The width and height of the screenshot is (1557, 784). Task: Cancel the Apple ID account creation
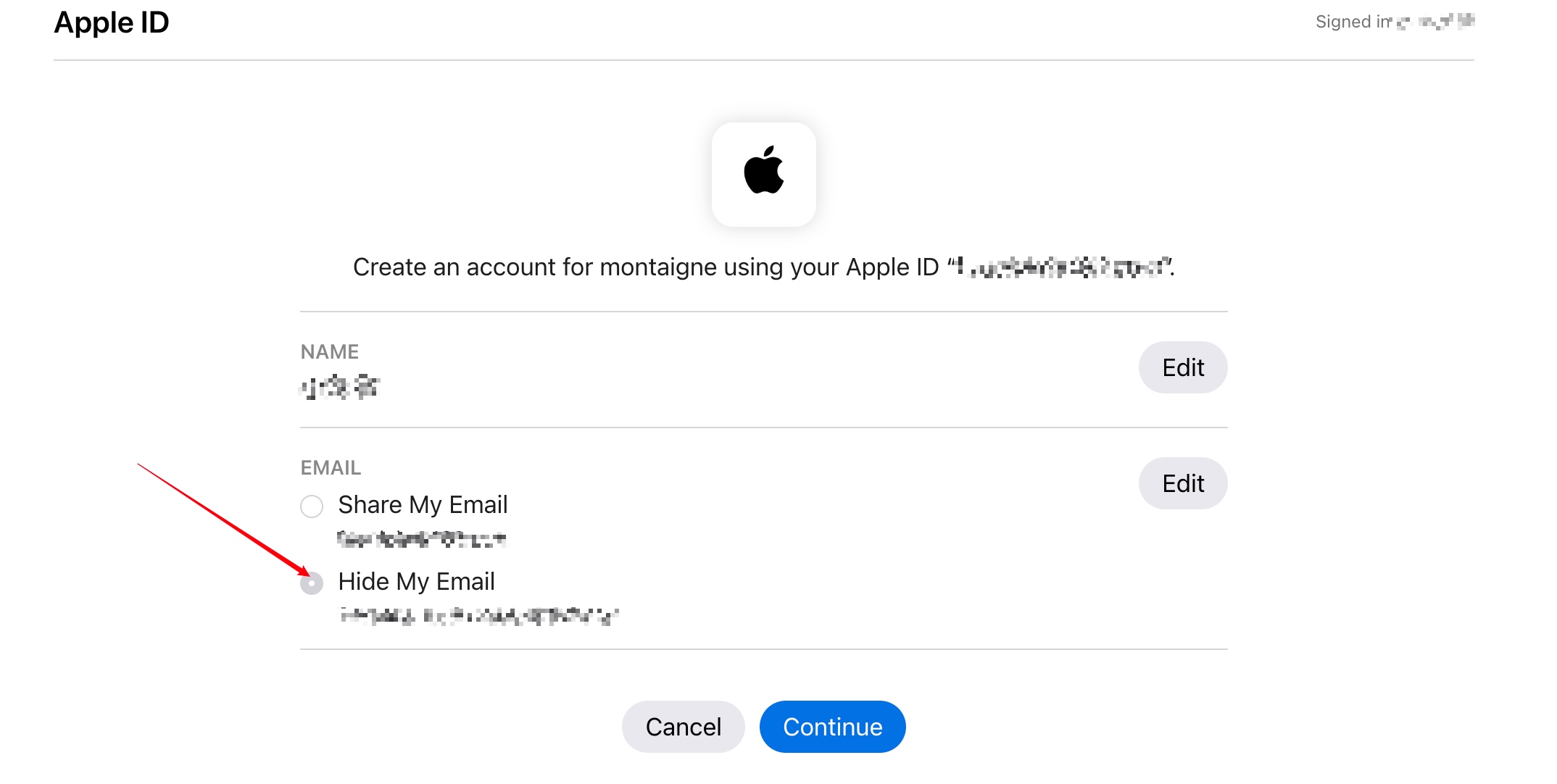[x=683, y=727]
